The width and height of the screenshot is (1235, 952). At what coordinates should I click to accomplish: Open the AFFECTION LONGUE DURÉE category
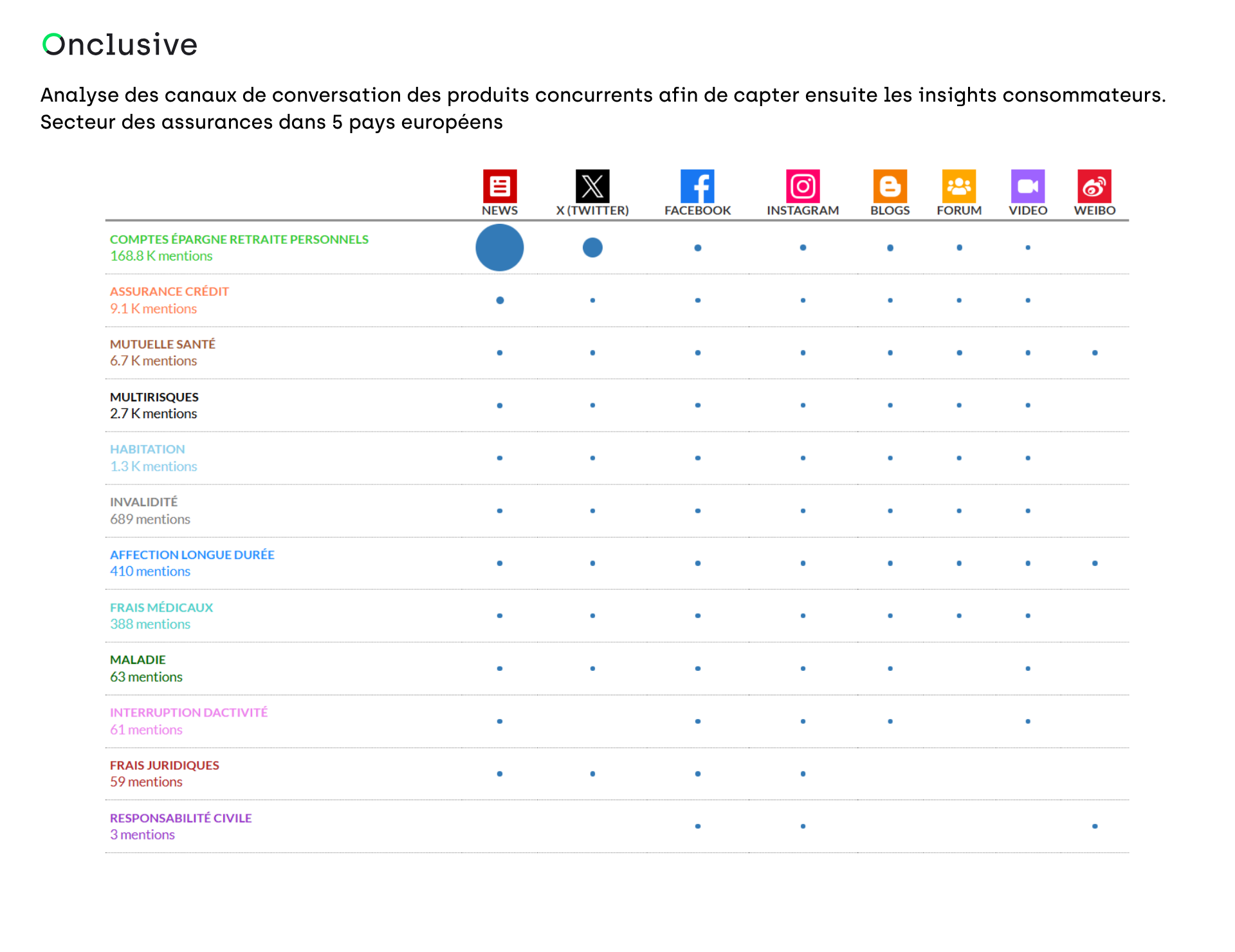point(192,554)
